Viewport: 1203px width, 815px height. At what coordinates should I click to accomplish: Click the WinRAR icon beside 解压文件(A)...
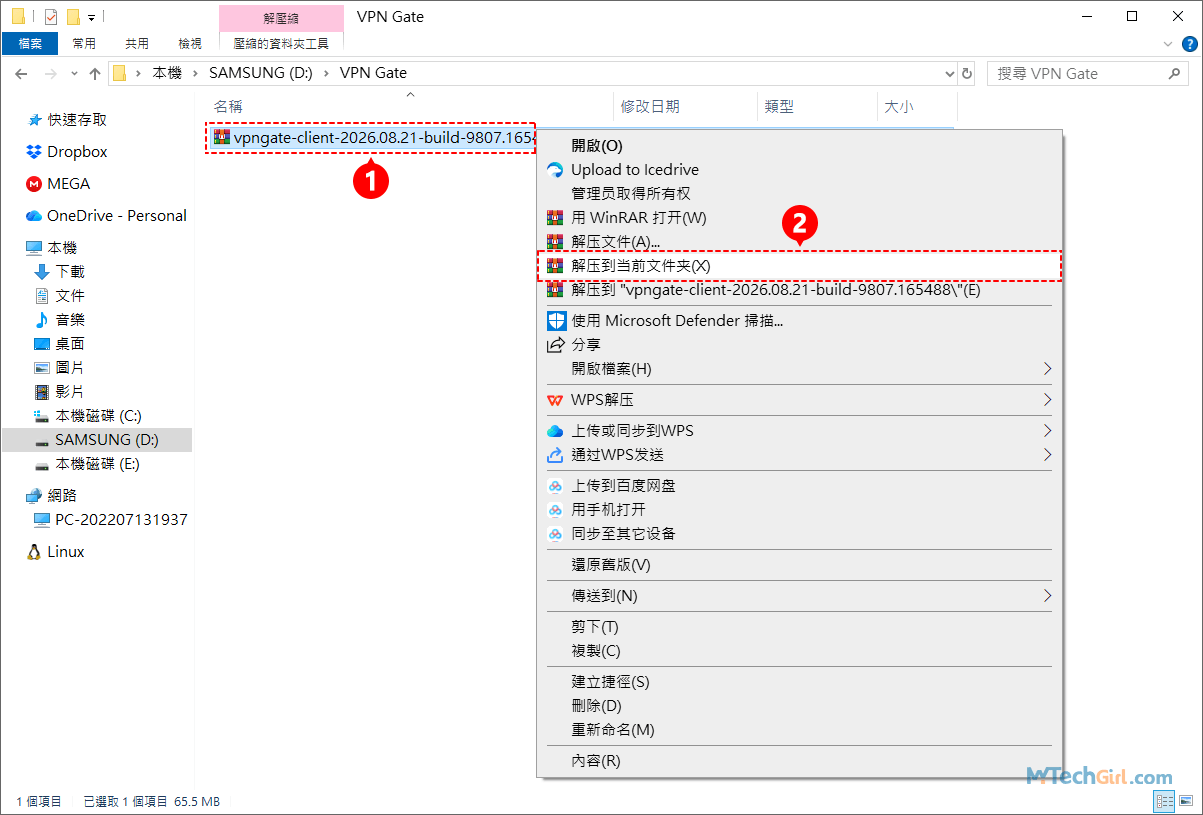[555, 242]
